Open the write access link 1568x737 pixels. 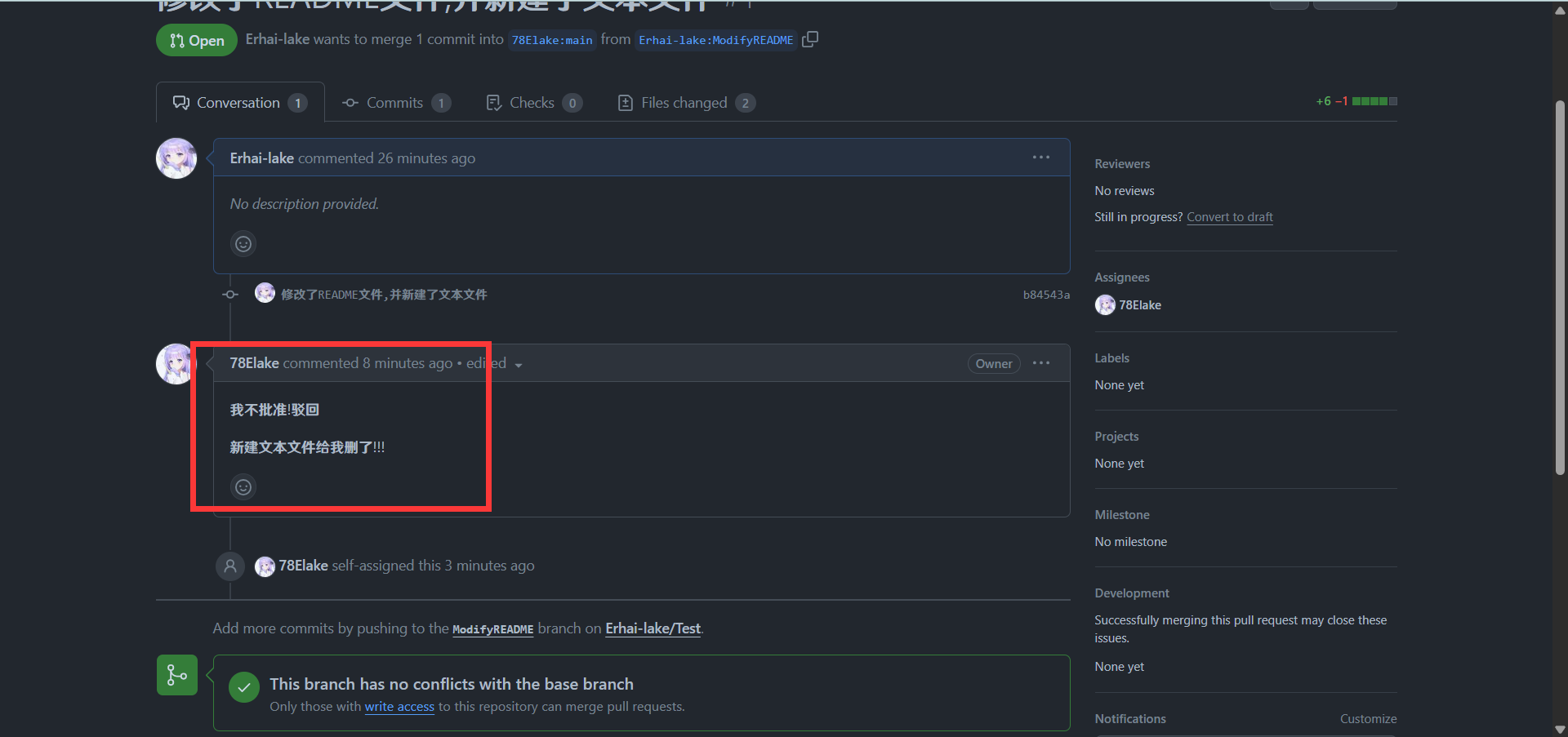pyautogui.click(x=399, y=707)
